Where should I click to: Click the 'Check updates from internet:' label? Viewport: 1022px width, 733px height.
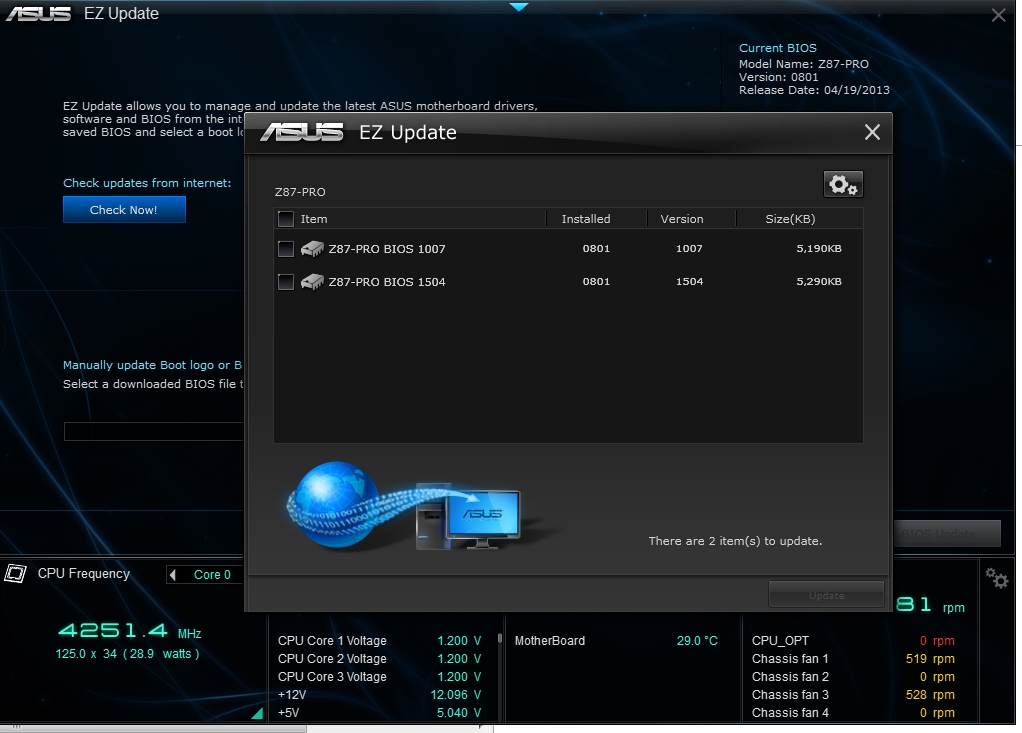coord(147,183)
